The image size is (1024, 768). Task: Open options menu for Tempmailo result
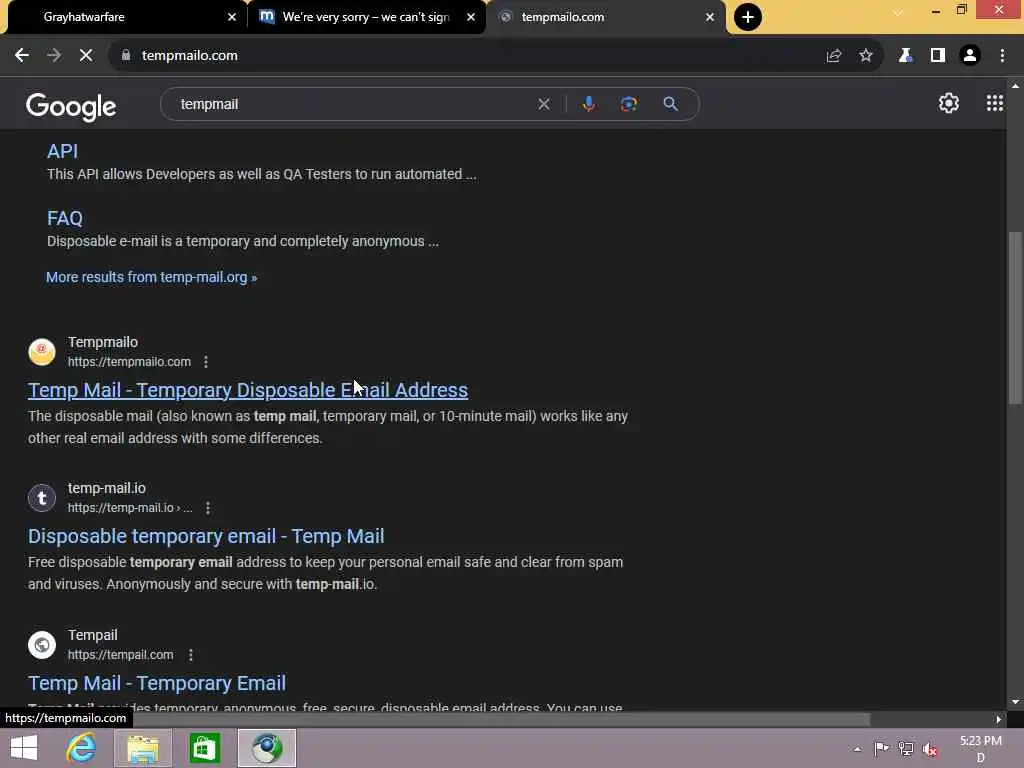pyautogui.click(x=206, y=362)
